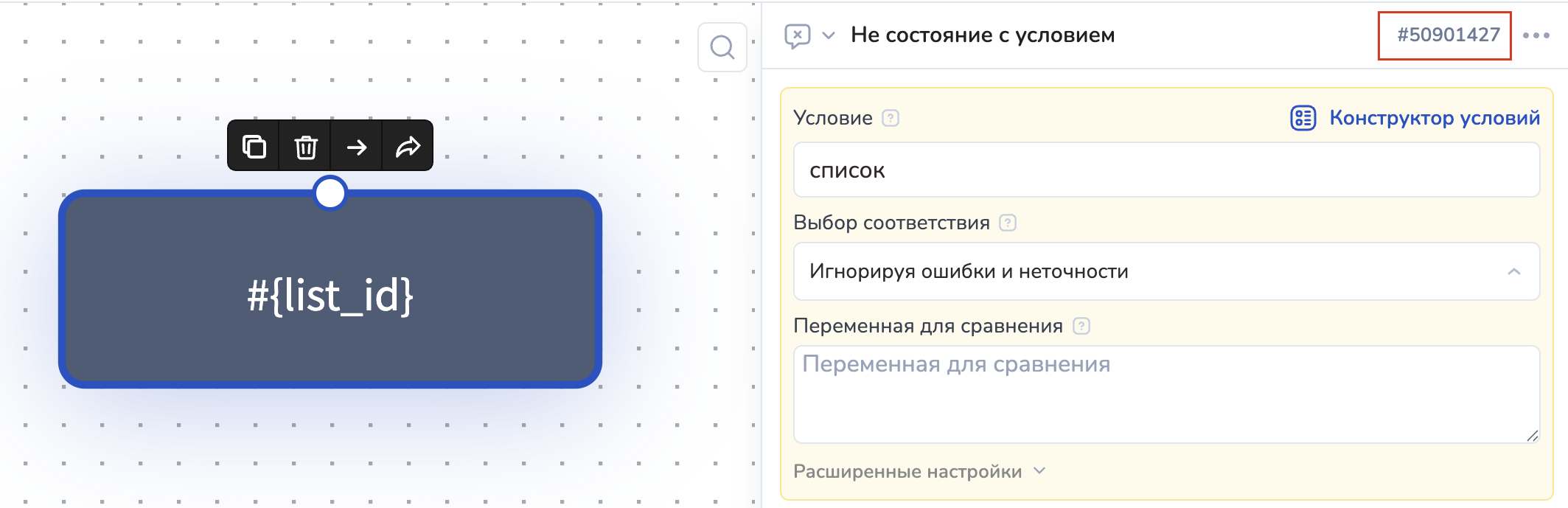This screenshot has height=508, width=1568.
Task: Click the Условие field containing список
Action: click(x=1166, y=170)
